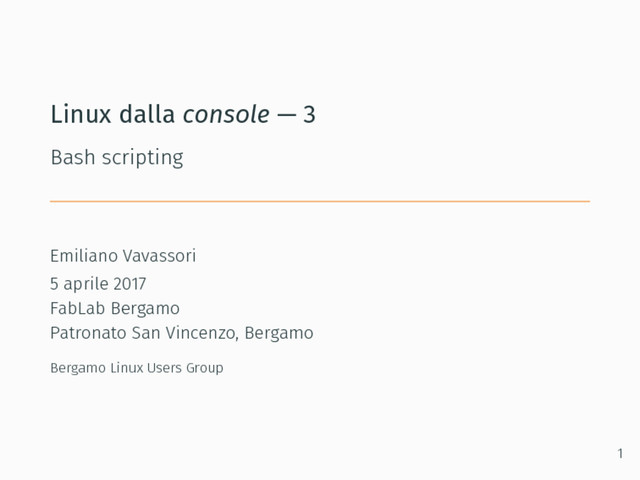Image resolution: width=640 pixels, height=480 pixels.
Task: Click the orange horizontal divider line
Action: point(320,201)
